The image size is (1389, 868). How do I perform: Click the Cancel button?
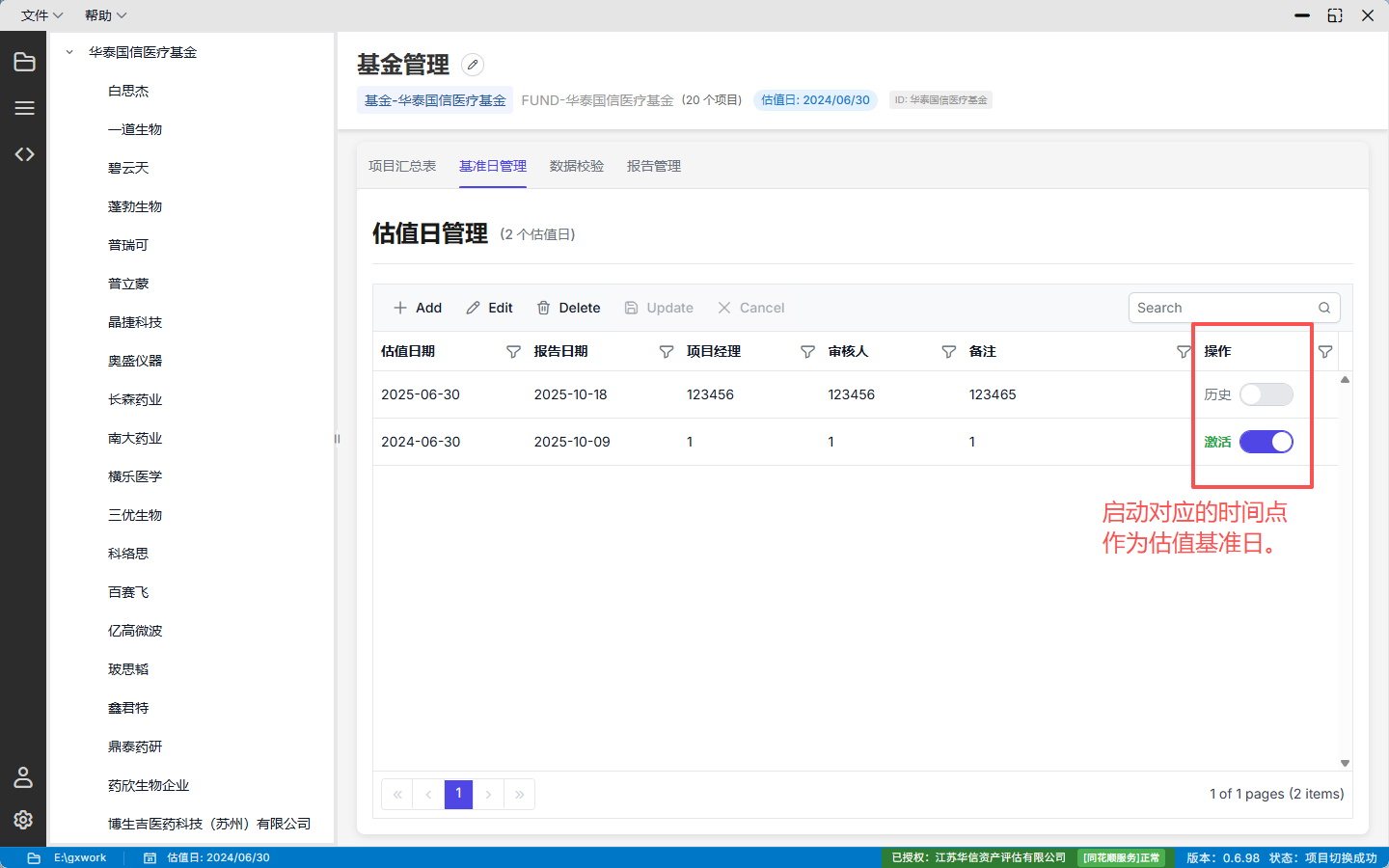(x=750, y=308)
